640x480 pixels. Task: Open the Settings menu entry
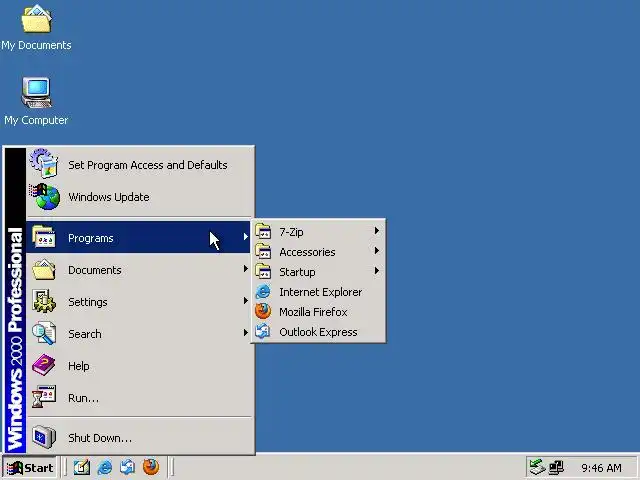[139, 302]
